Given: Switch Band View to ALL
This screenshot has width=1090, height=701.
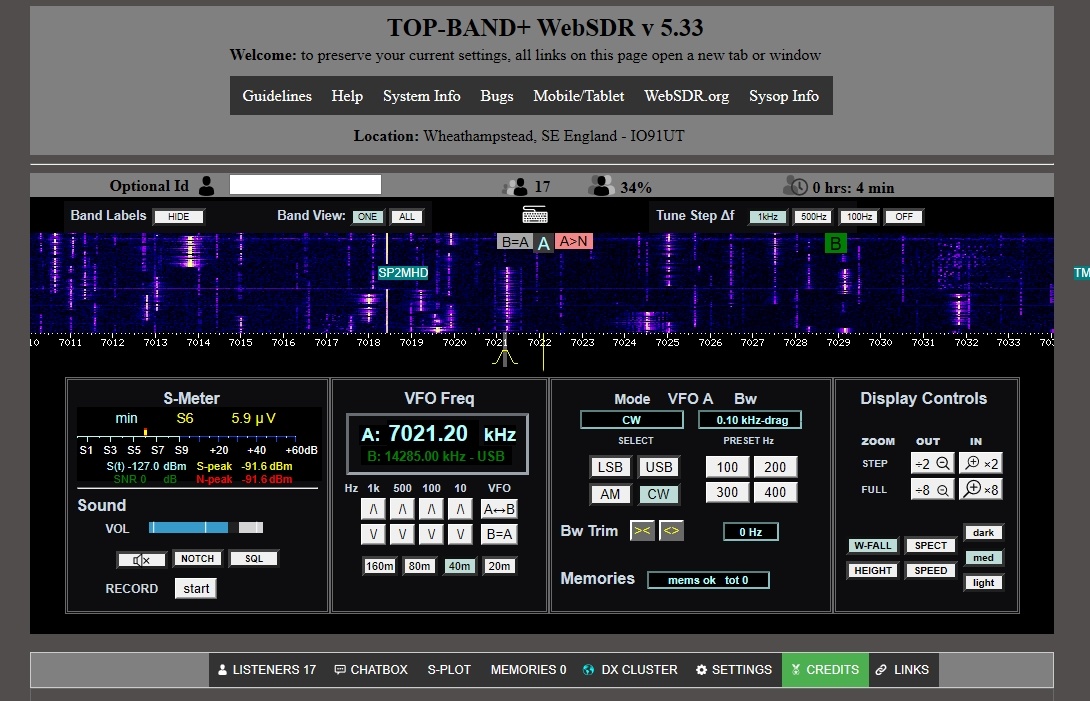Looking at the screenshot, I should pyautogui.click(x=408, y=216).
